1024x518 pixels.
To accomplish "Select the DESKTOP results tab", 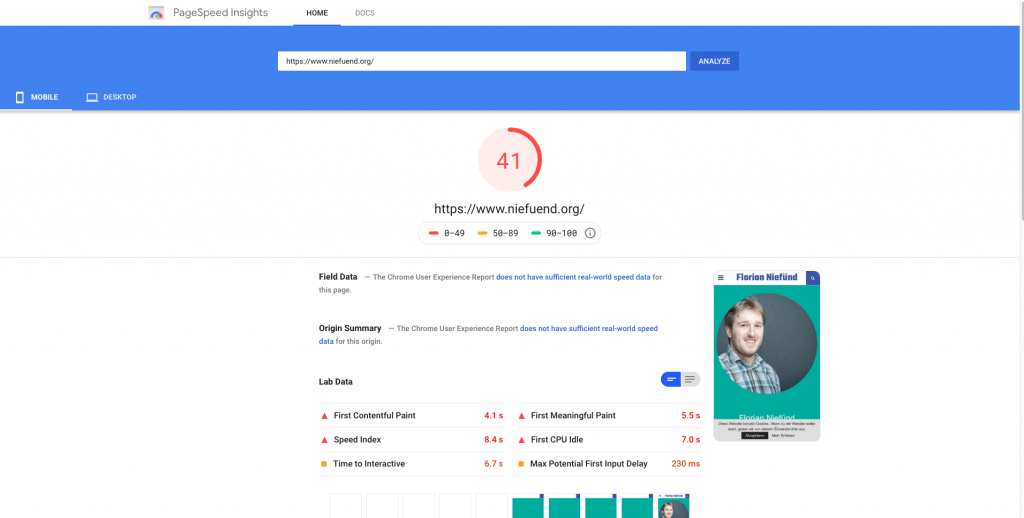I will [x=111, y=97].
